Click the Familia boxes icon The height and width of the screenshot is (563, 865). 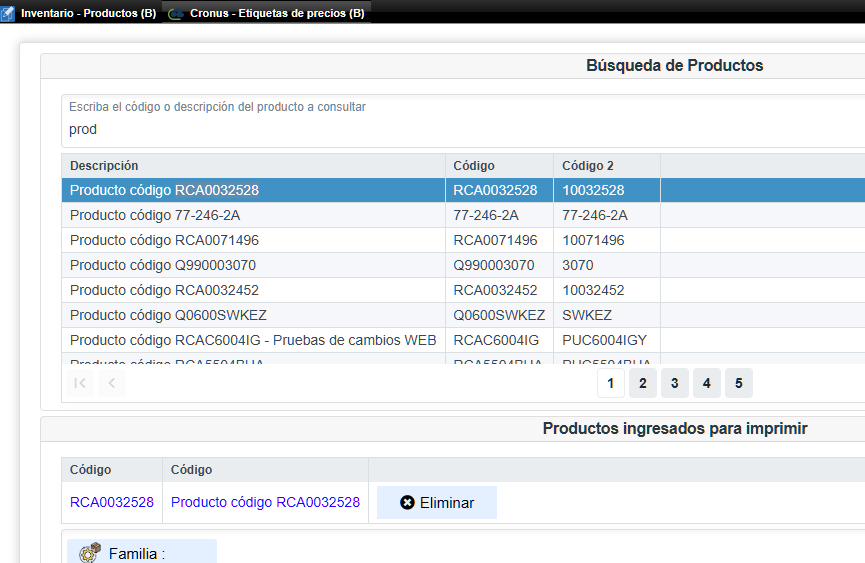(90, 553)
